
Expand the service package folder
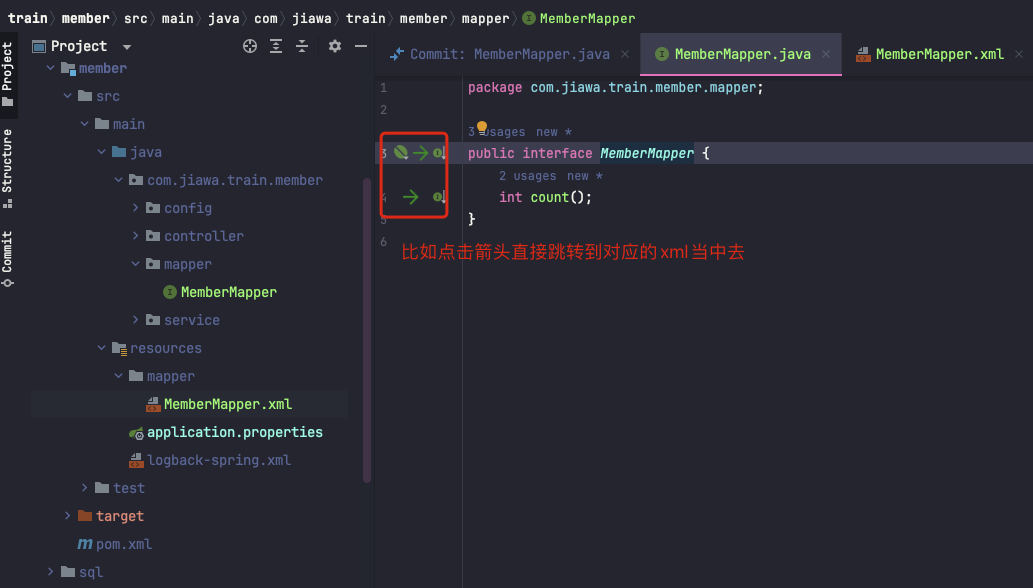click(135, 320)
